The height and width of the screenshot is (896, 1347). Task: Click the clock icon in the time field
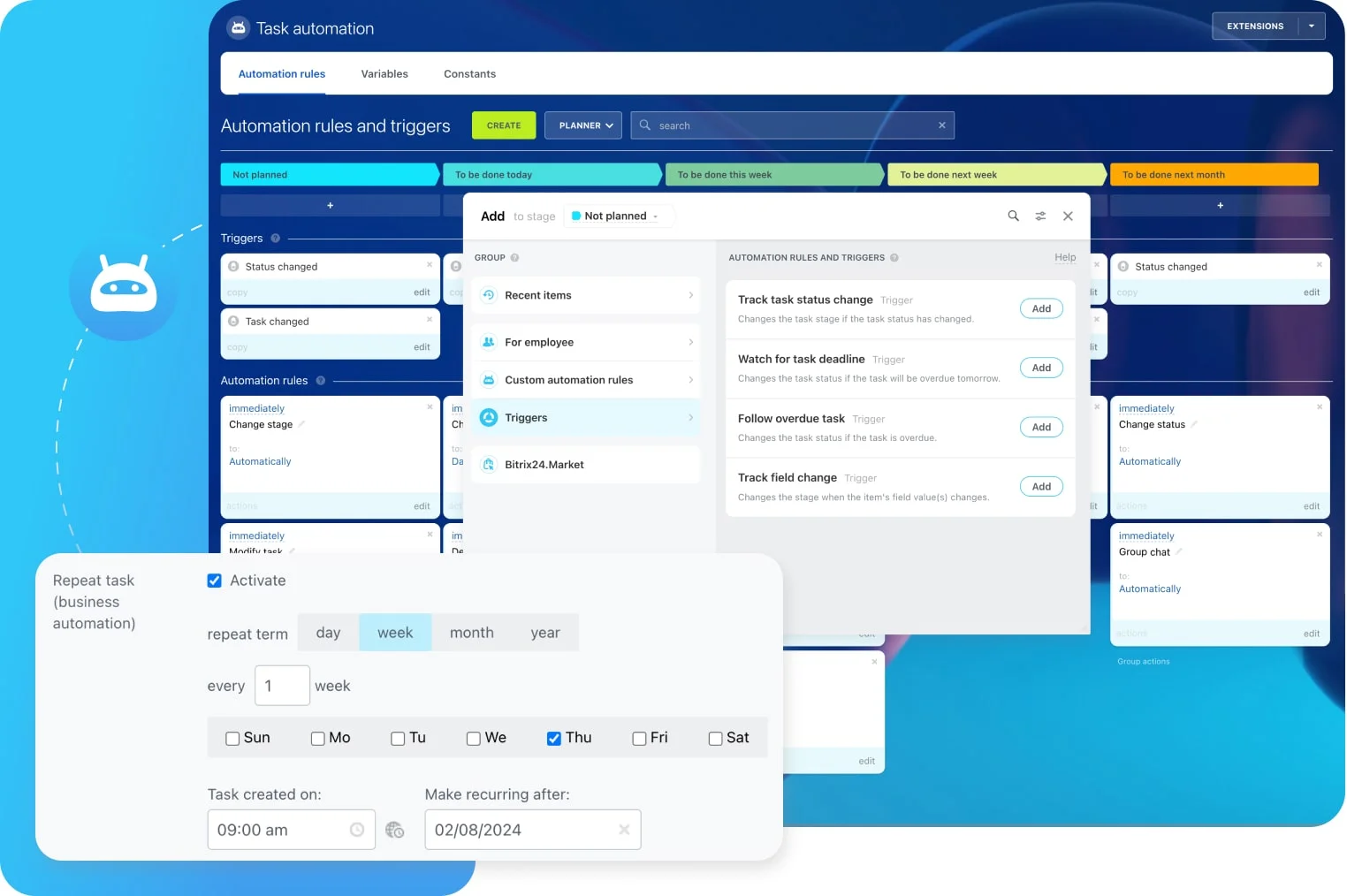(x=357, y=830)
